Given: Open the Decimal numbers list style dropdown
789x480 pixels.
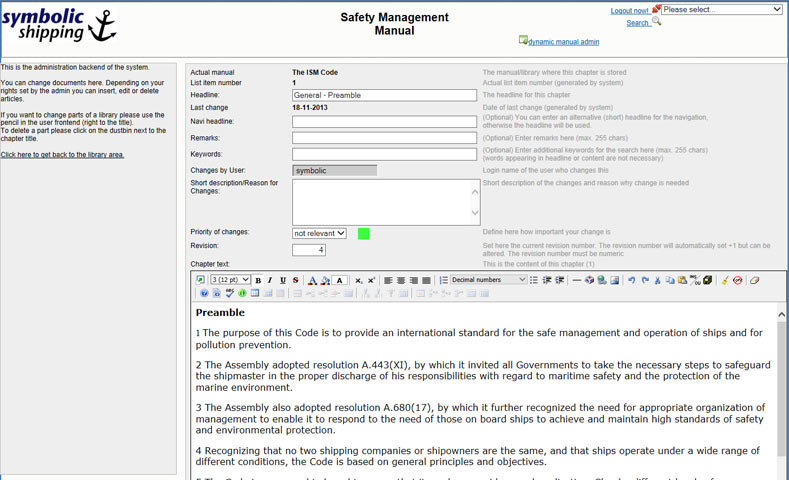Looking at the screenshot, I should click(x=488, y=280).
